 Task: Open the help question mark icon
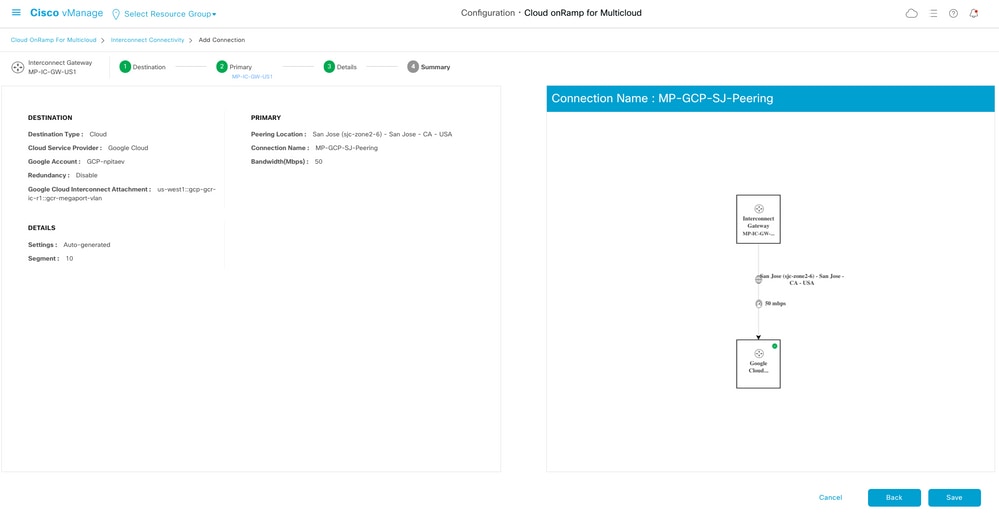click(953, 13)
